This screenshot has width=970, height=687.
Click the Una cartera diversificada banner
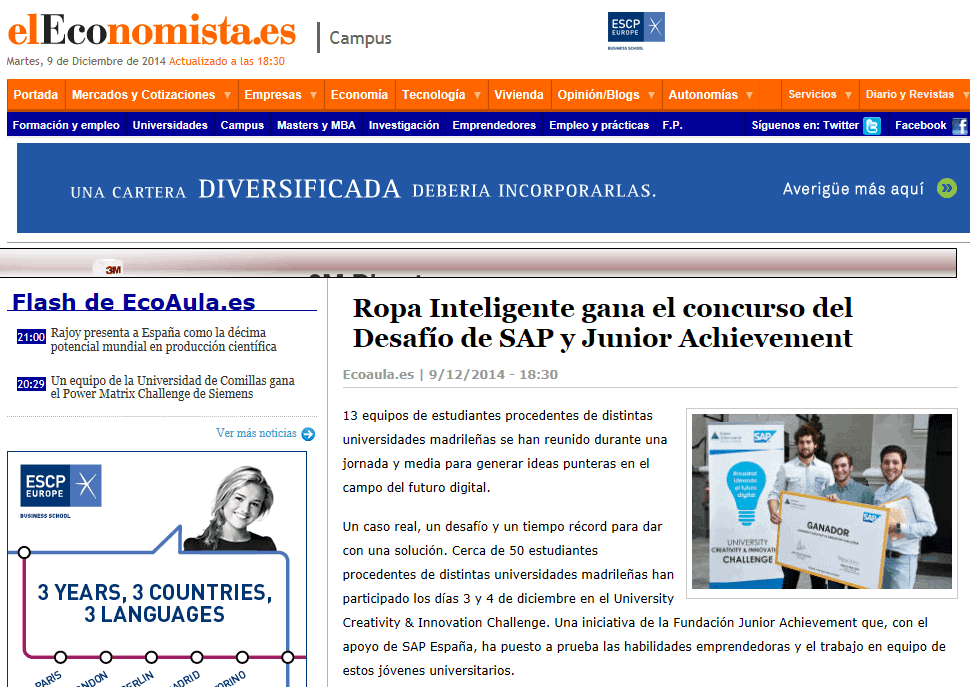[493, 188]
